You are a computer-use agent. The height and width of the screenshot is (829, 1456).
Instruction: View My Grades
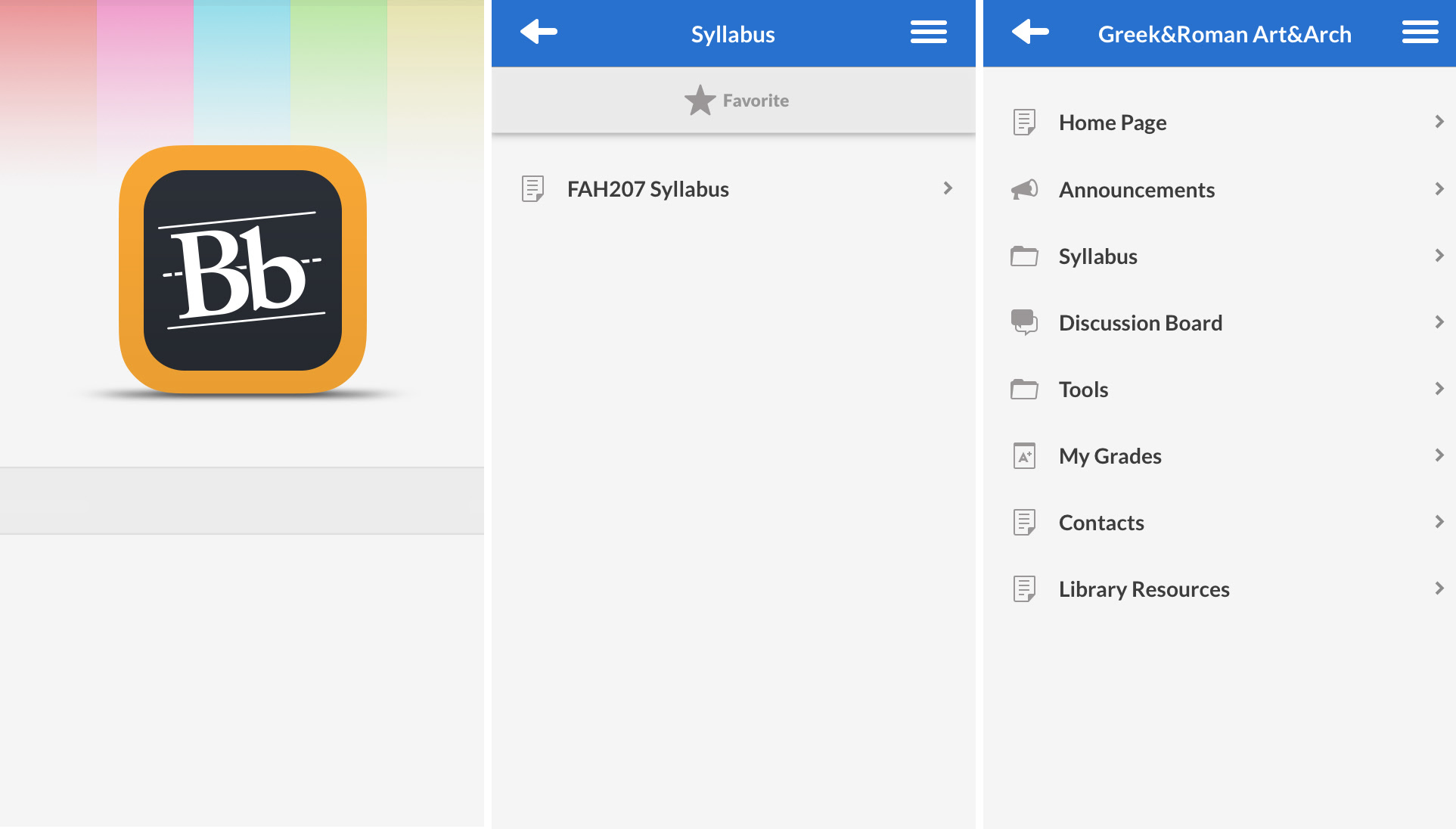(x=1219, y=455)
